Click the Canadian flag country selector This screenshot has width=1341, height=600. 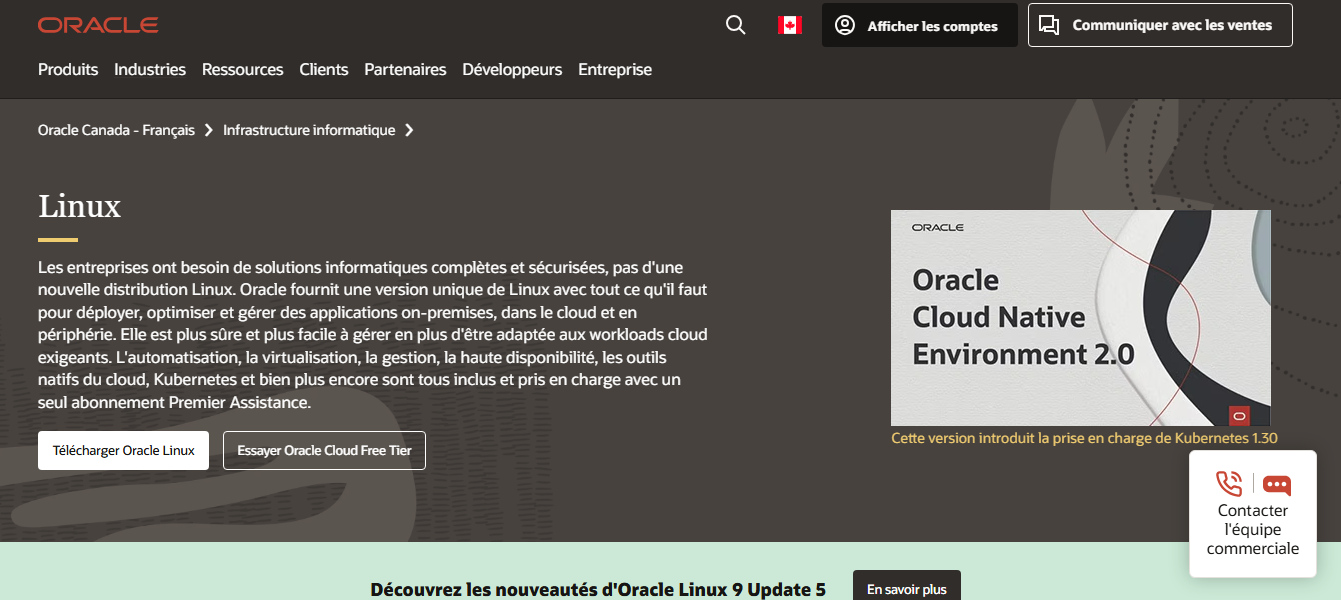point(789,25)
